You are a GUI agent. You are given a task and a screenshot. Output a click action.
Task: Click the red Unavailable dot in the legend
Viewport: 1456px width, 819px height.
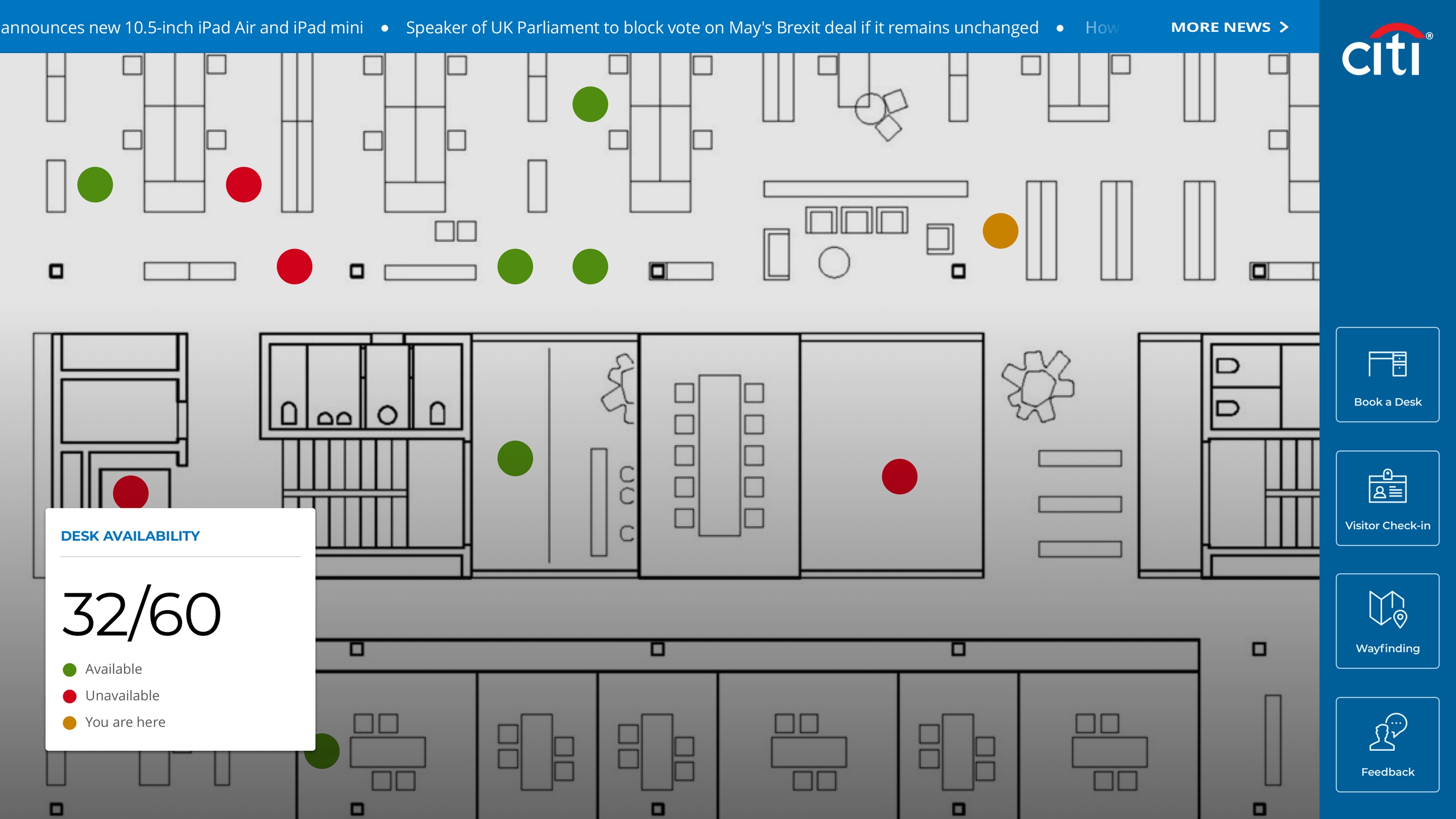pyautogui.click(x=69, y=696)
